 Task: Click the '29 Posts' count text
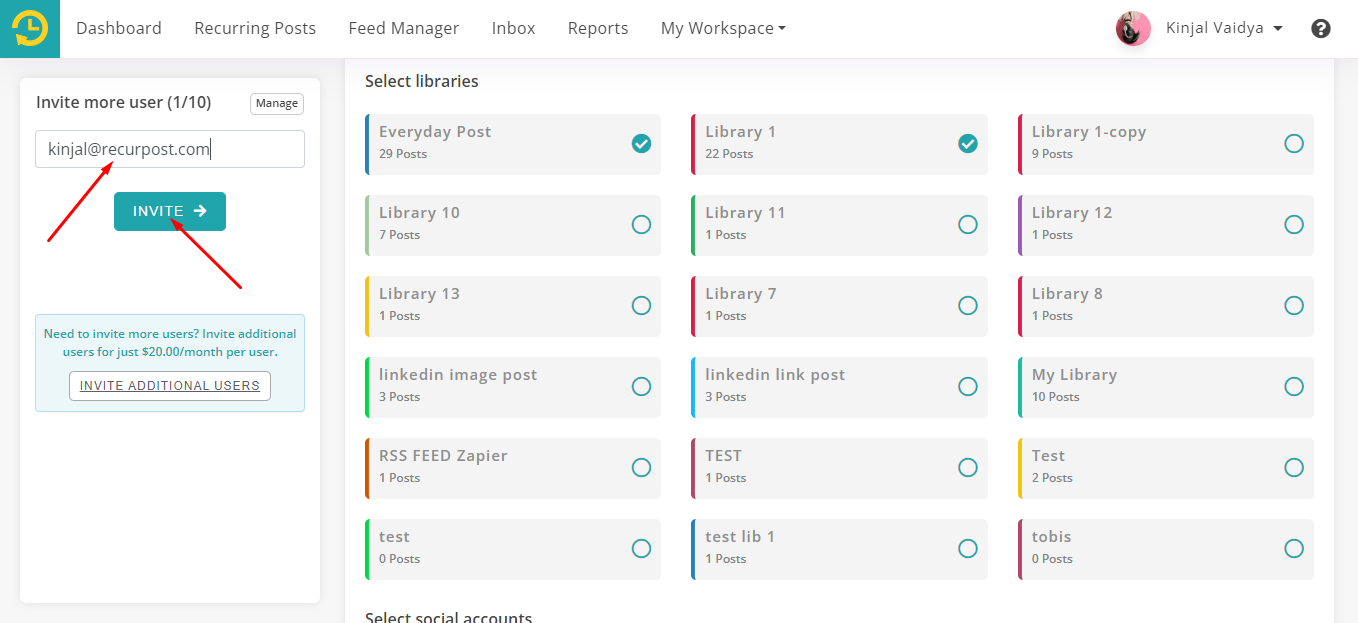coord(403,154)
